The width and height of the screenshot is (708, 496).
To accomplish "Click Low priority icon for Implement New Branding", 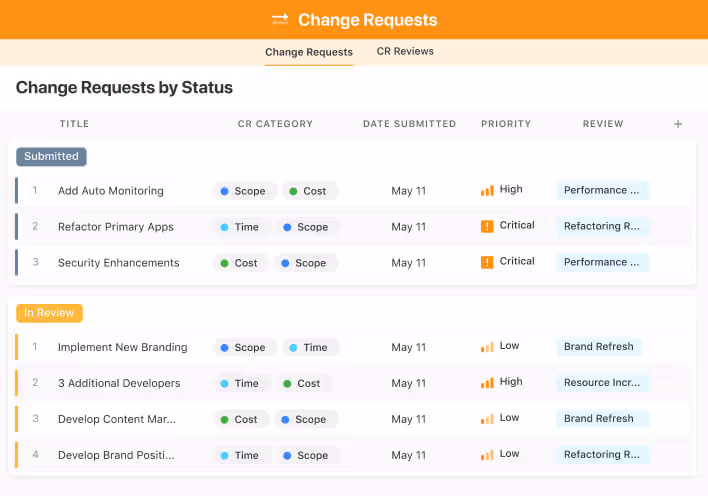I will [487, 347].
